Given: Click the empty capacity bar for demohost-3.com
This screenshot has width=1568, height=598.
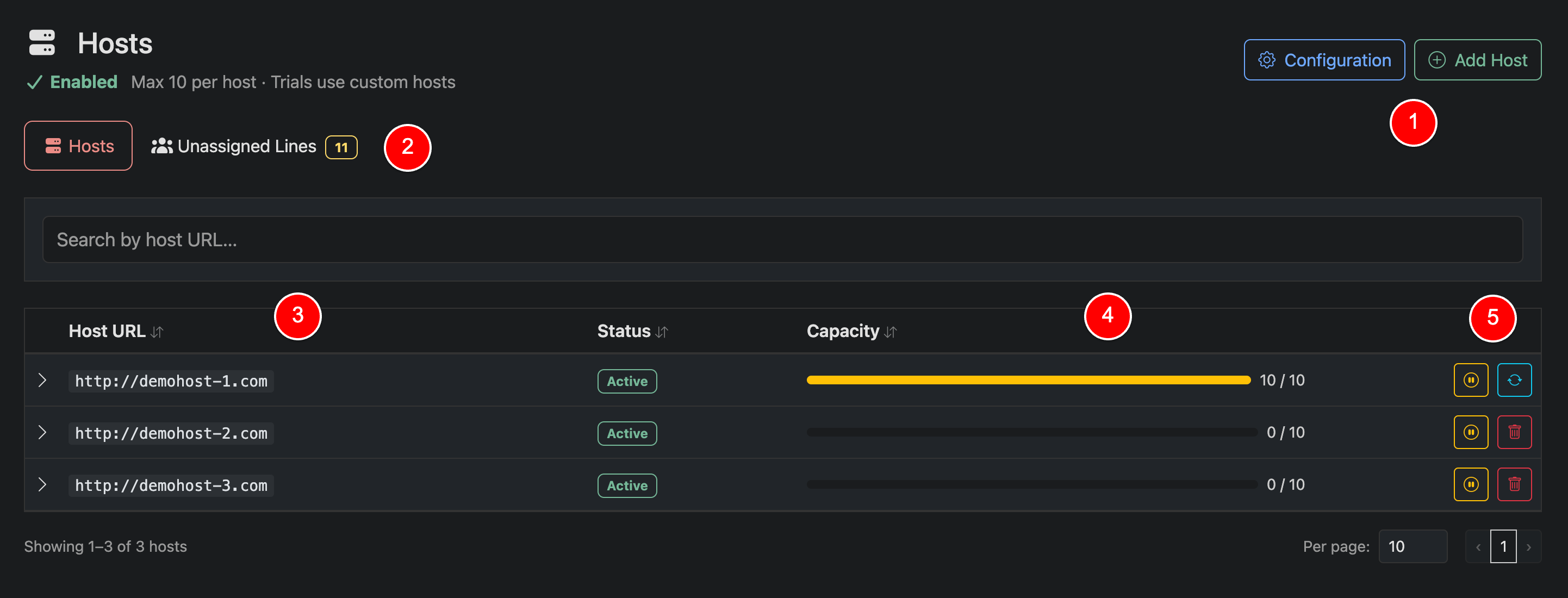Looking at the screenshot, I should point(1032,485).
